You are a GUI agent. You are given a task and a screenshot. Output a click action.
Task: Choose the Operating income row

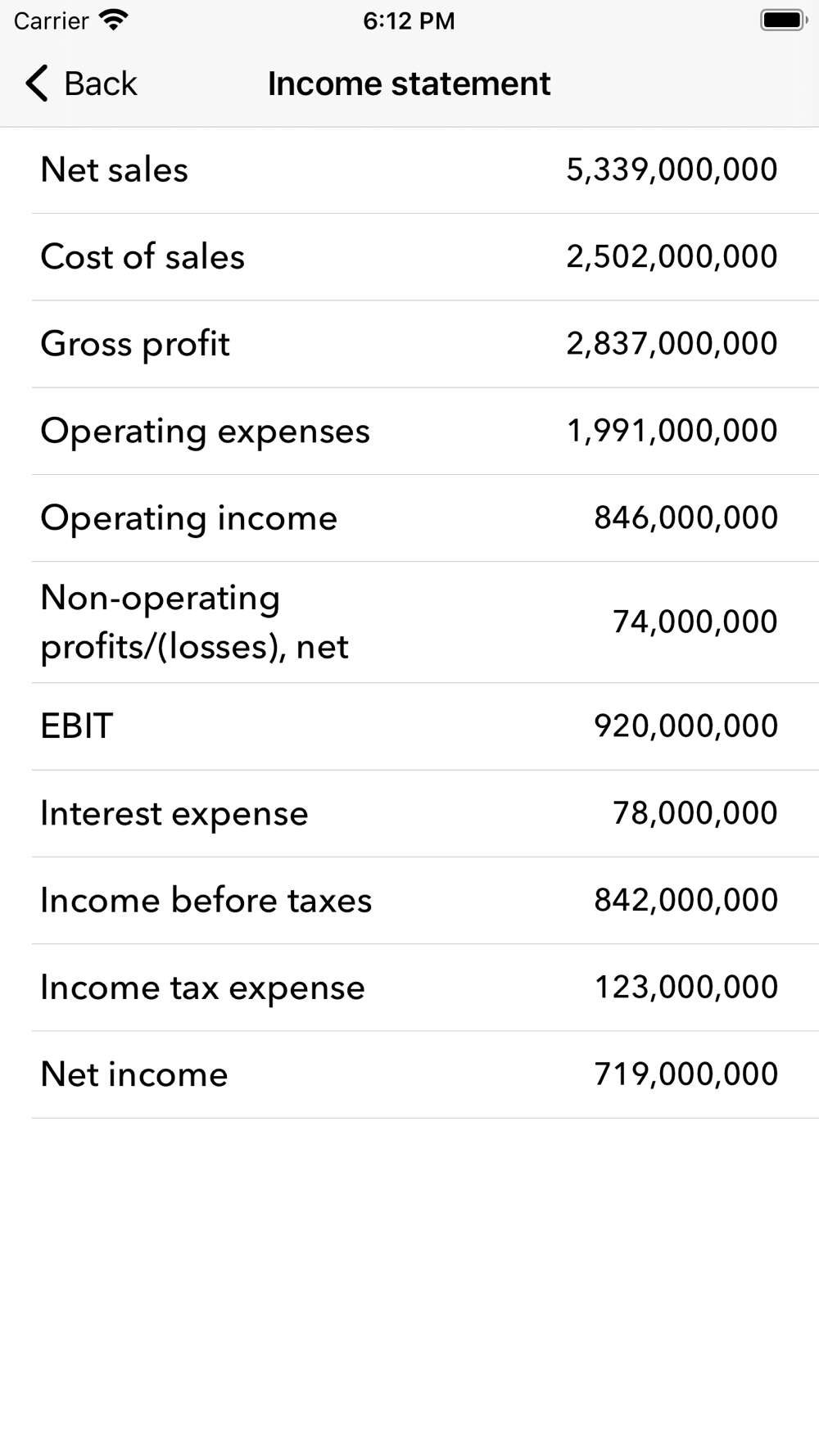point(409,518)
